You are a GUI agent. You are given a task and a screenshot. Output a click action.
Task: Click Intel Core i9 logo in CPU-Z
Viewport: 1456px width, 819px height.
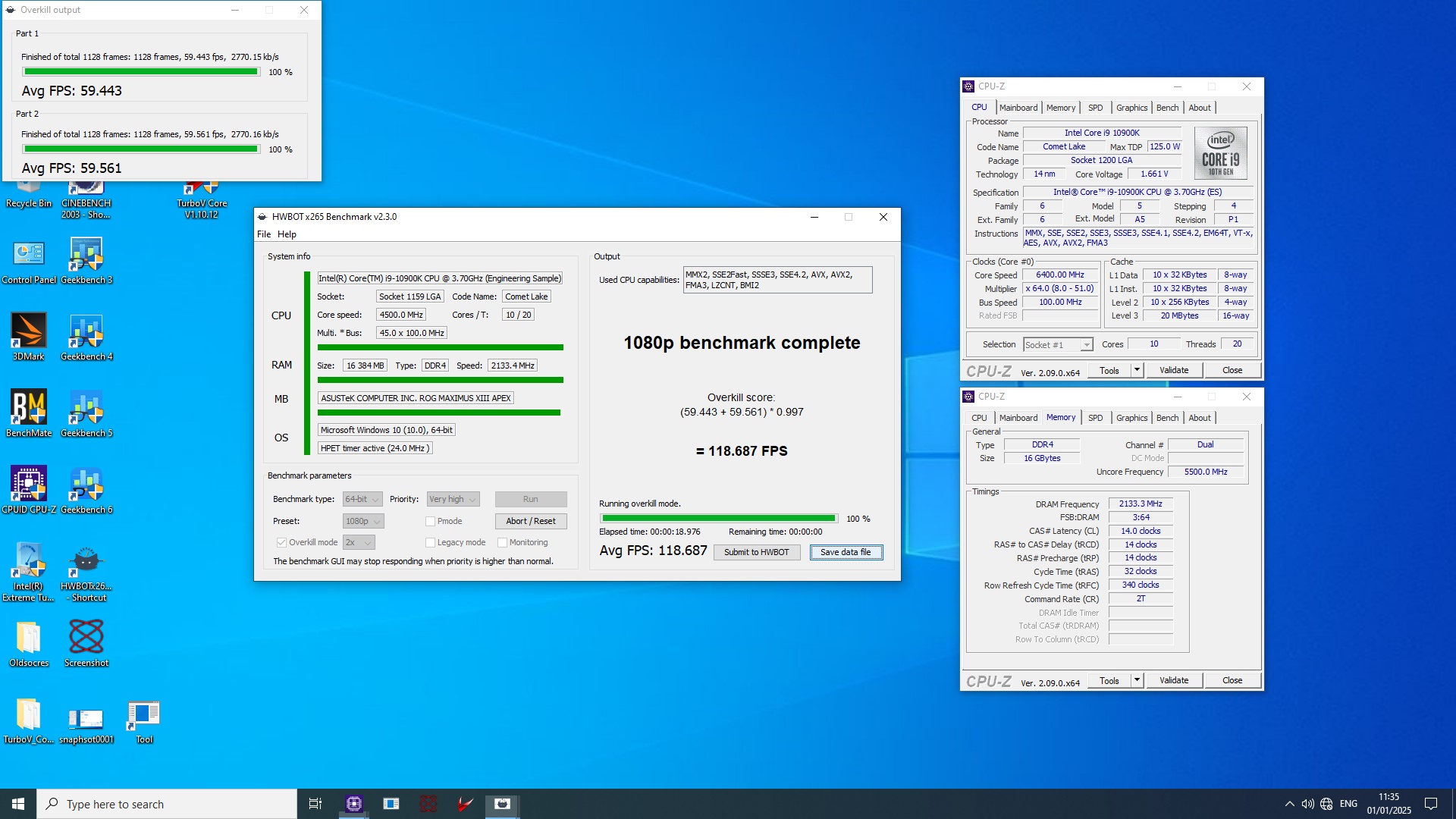[x=1221, y=152]
